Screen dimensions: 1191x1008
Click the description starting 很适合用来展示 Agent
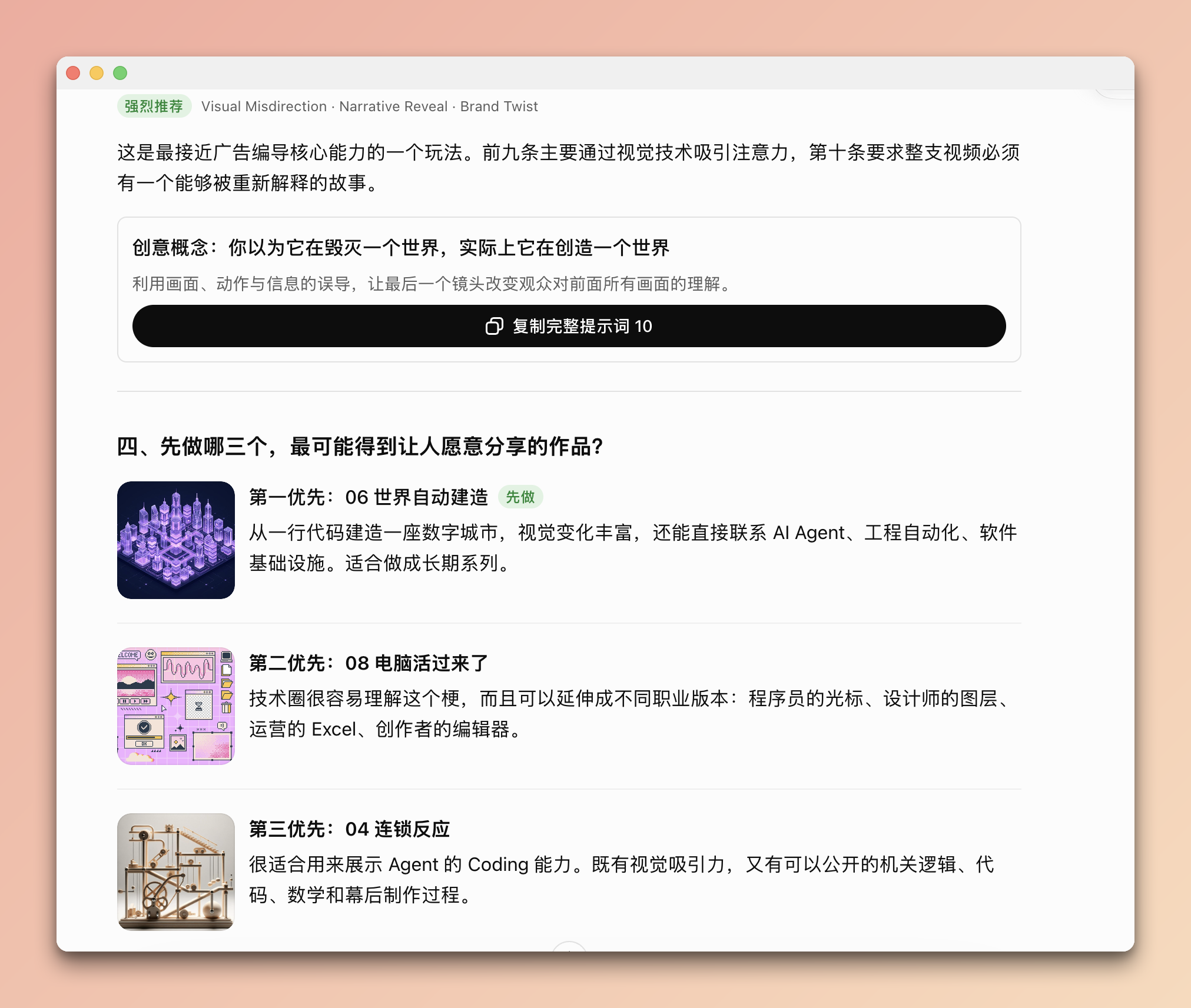tap(622, 880)
